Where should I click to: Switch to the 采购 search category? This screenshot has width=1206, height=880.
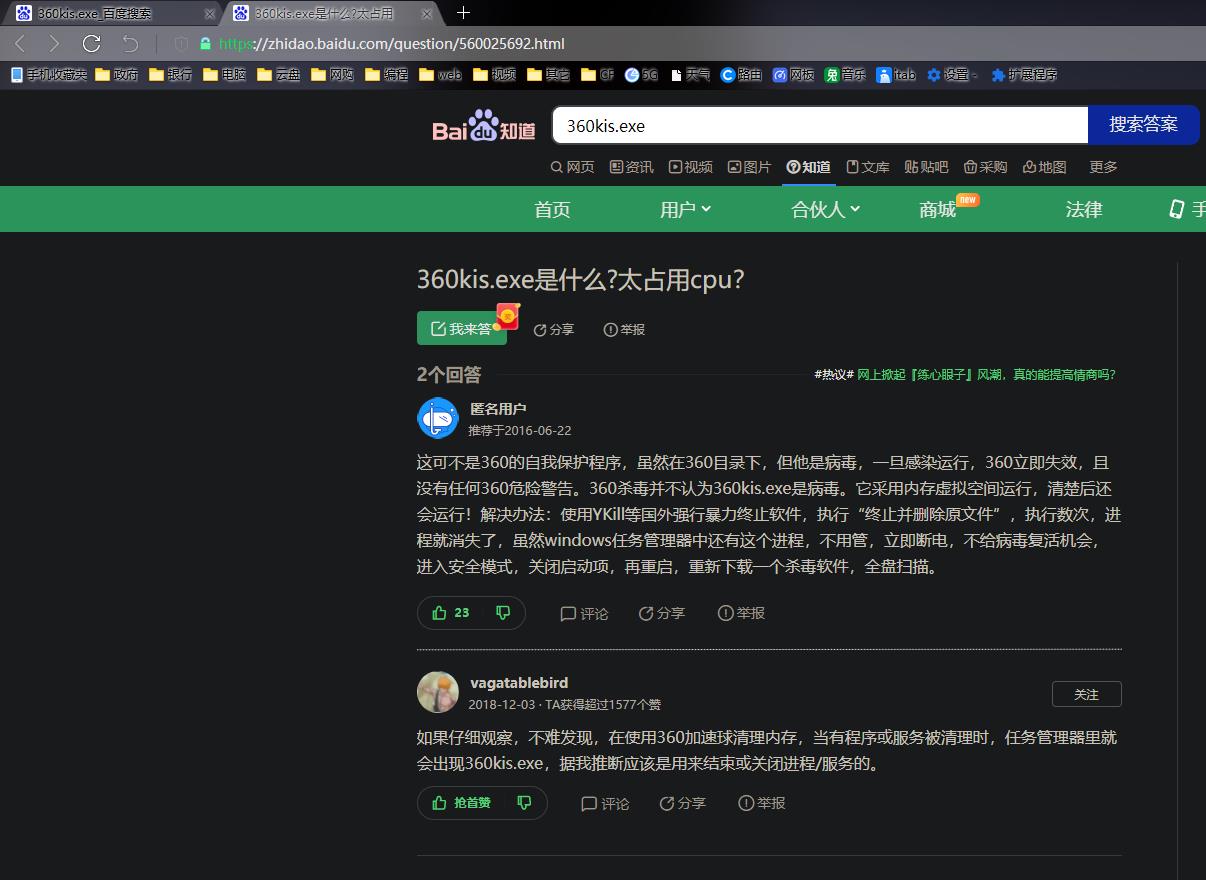[x=986, y=167]
